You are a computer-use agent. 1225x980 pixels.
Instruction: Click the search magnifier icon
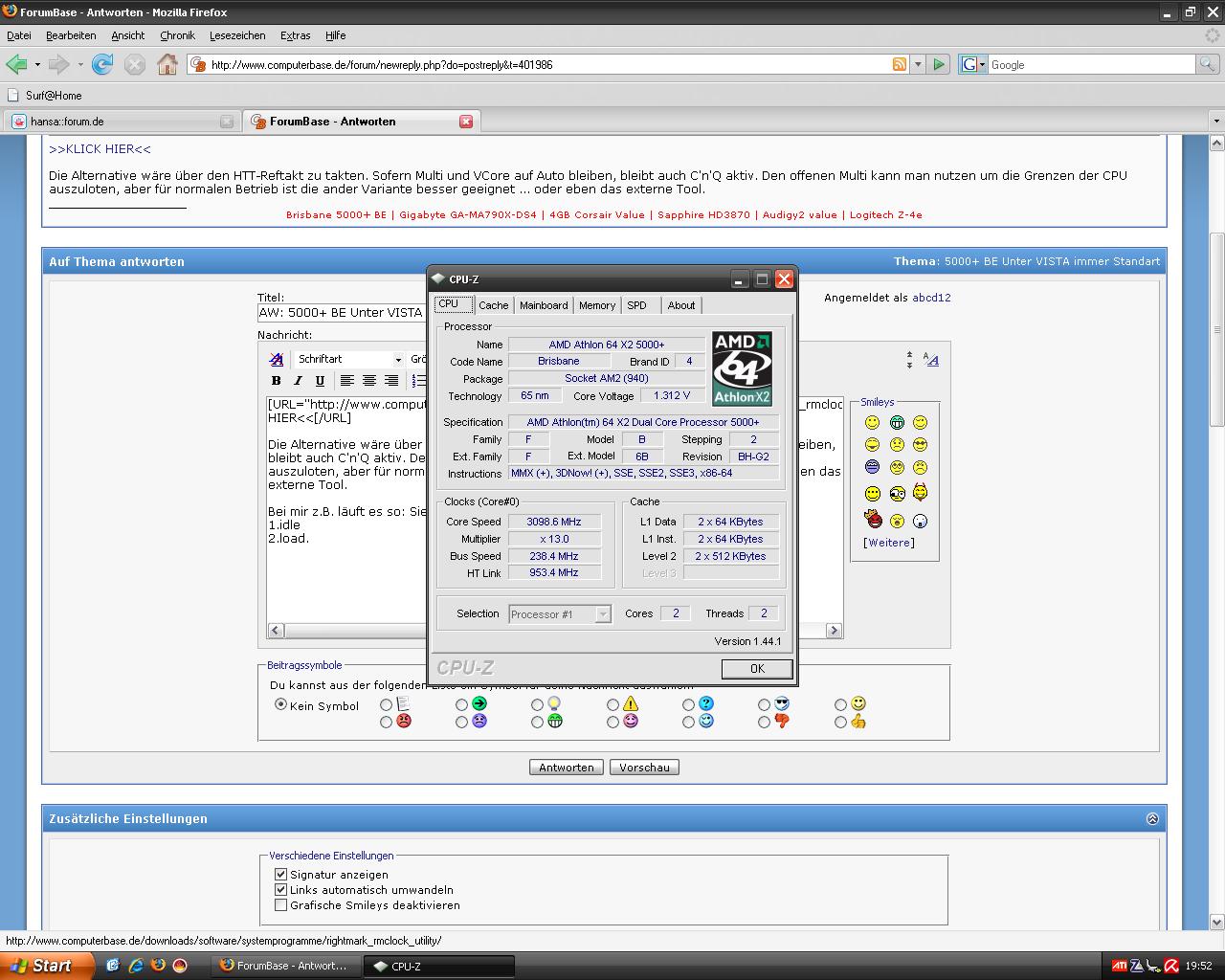pos(1208,64)
